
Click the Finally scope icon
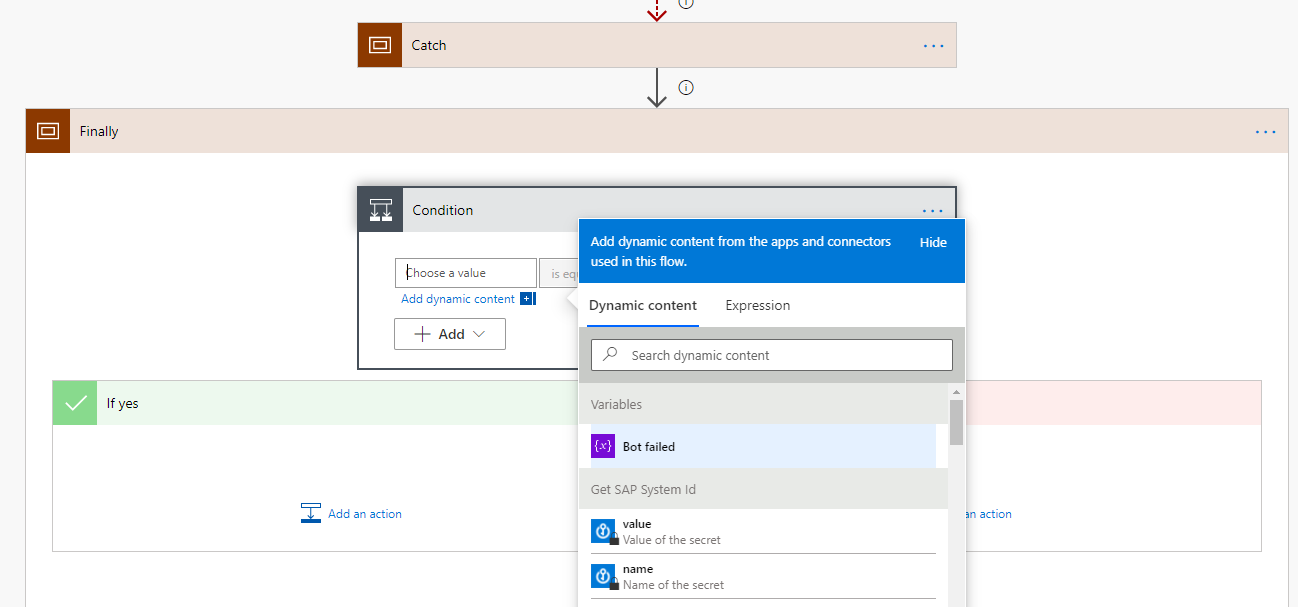[x=47, y=131]
